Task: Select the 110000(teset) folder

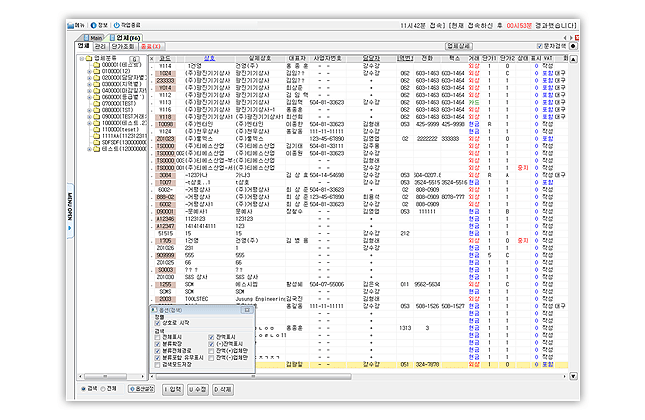Action: tap(116, 129)
